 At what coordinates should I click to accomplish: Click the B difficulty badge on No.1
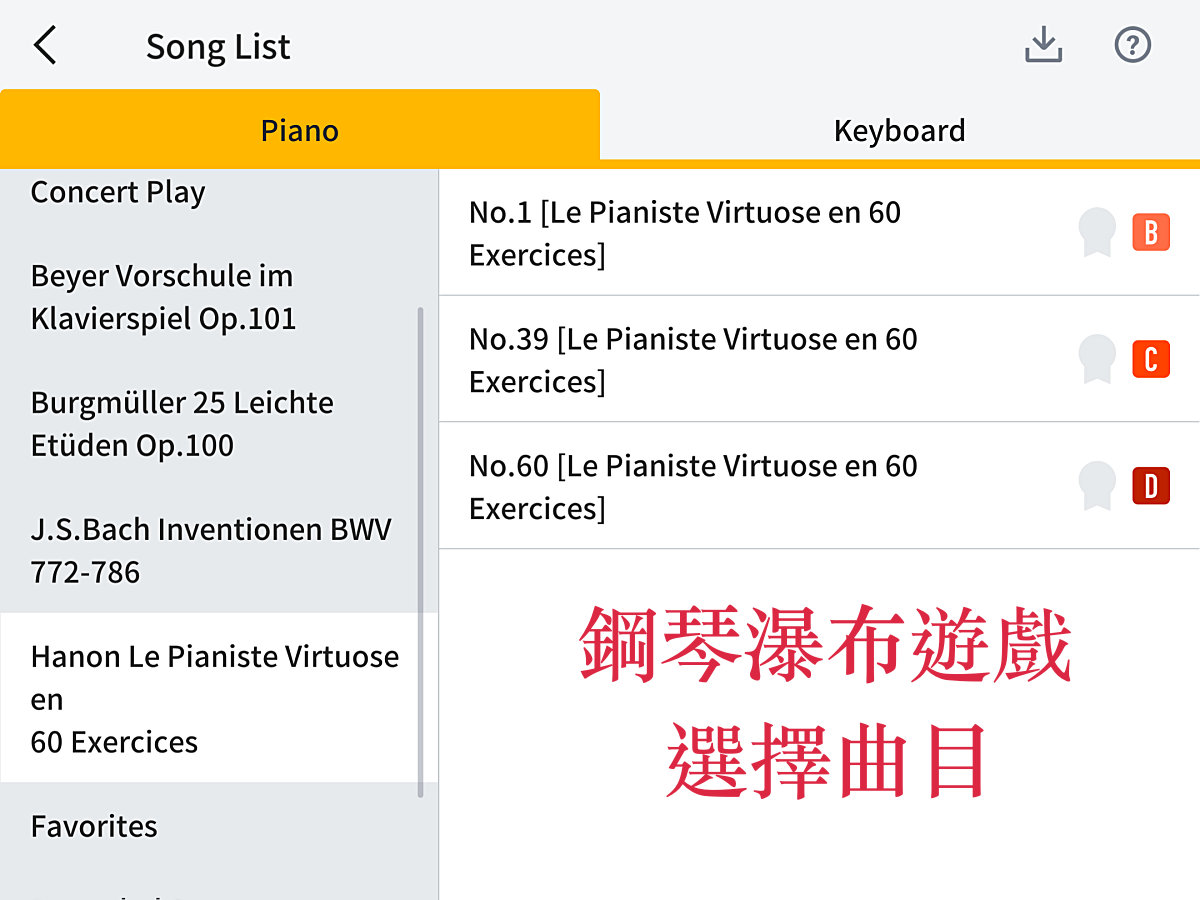pyautogui.click(x=1150, y=233)
